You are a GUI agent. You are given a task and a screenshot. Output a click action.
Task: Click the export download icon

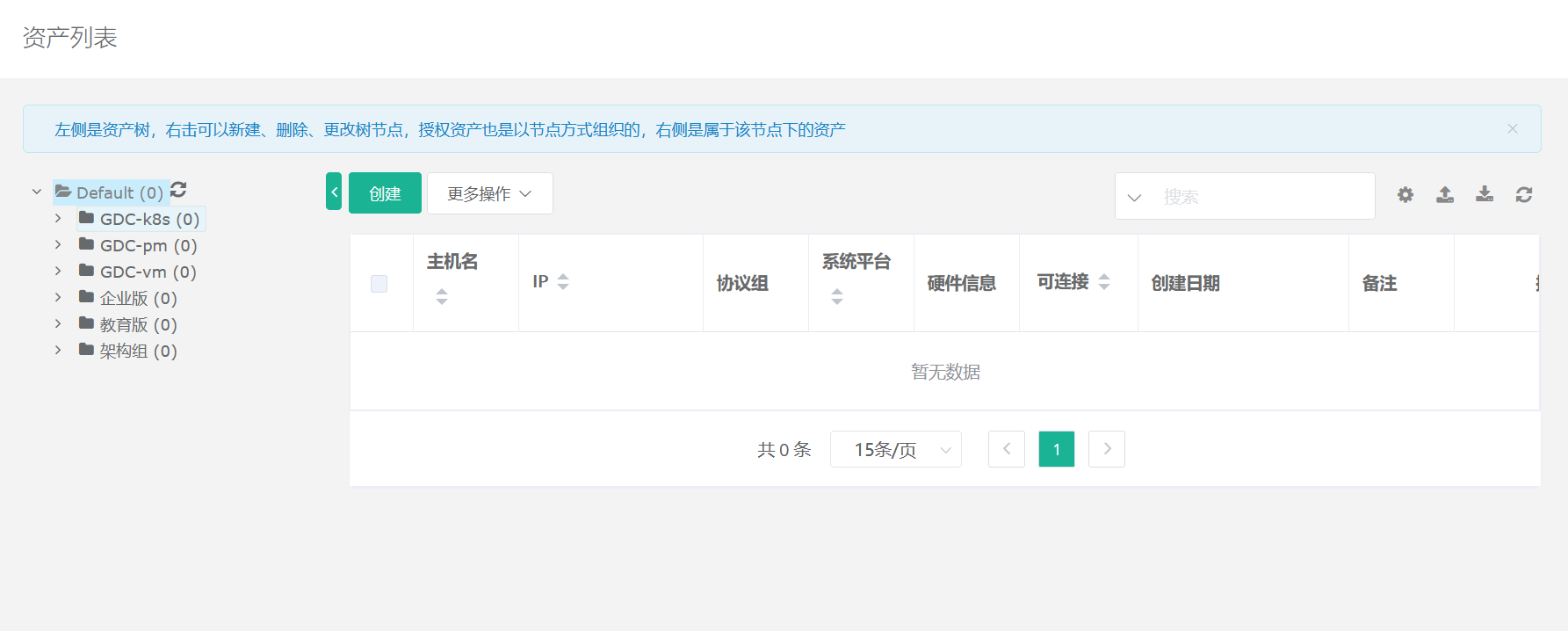click(x=1485, y=194)
